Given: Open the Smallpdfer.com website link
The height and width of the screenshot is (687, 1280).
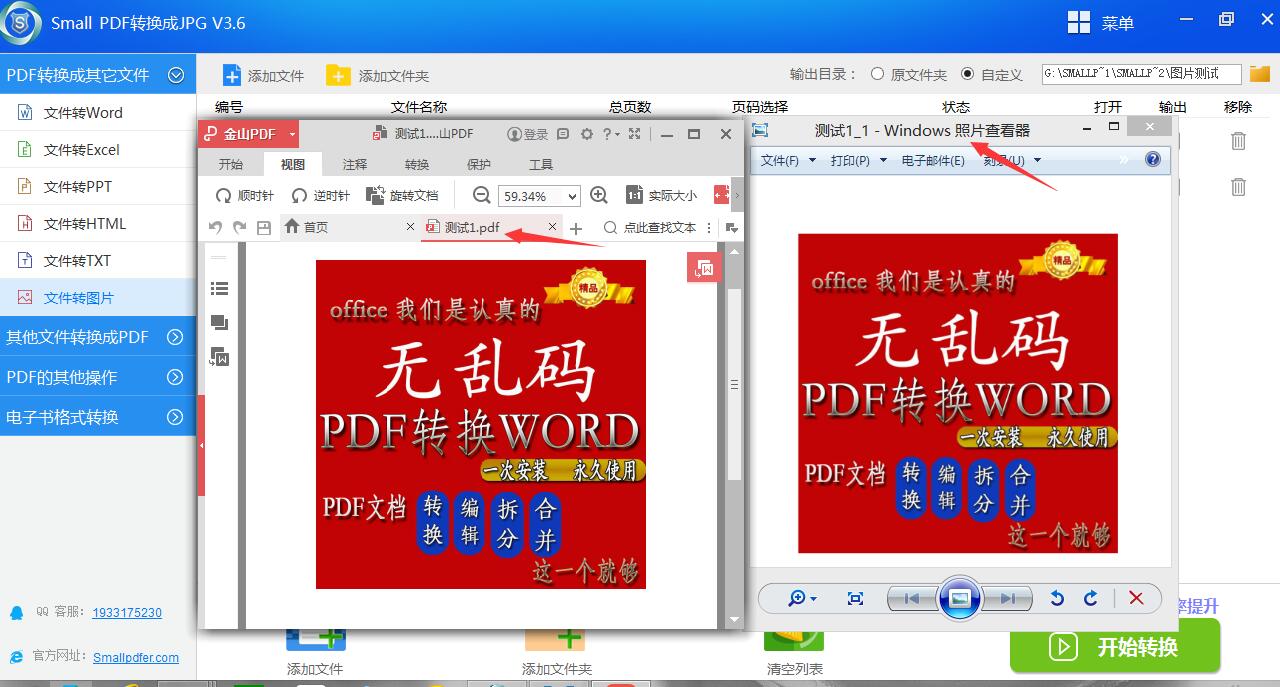Looking at the screenshot, I should [x=136, y=657].
